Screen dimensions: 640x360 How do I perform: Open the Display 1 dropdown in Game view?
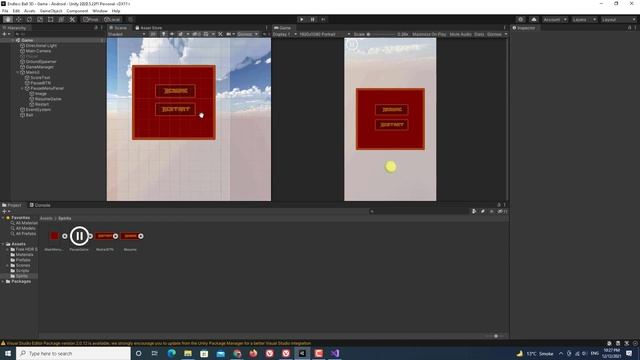(x=285, y=34)
